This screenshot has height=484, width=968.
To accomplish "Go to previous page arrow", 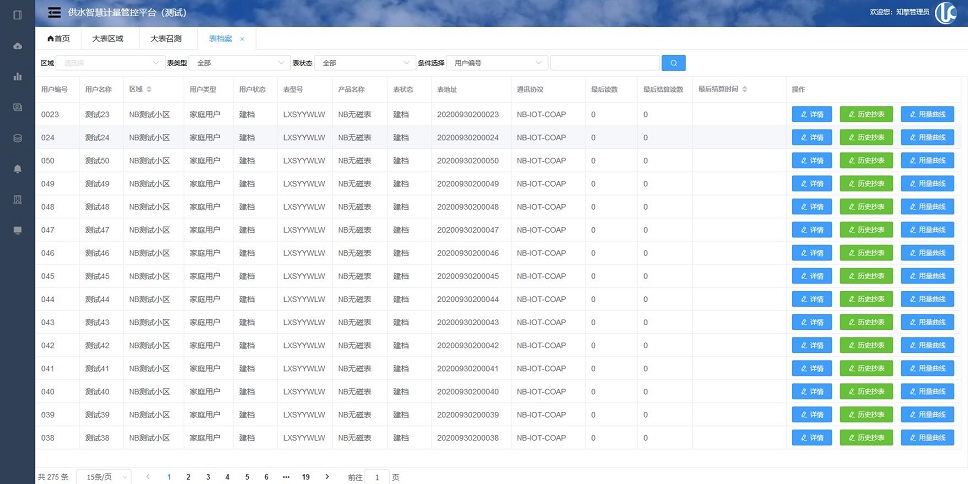I will tap(148, 477).
